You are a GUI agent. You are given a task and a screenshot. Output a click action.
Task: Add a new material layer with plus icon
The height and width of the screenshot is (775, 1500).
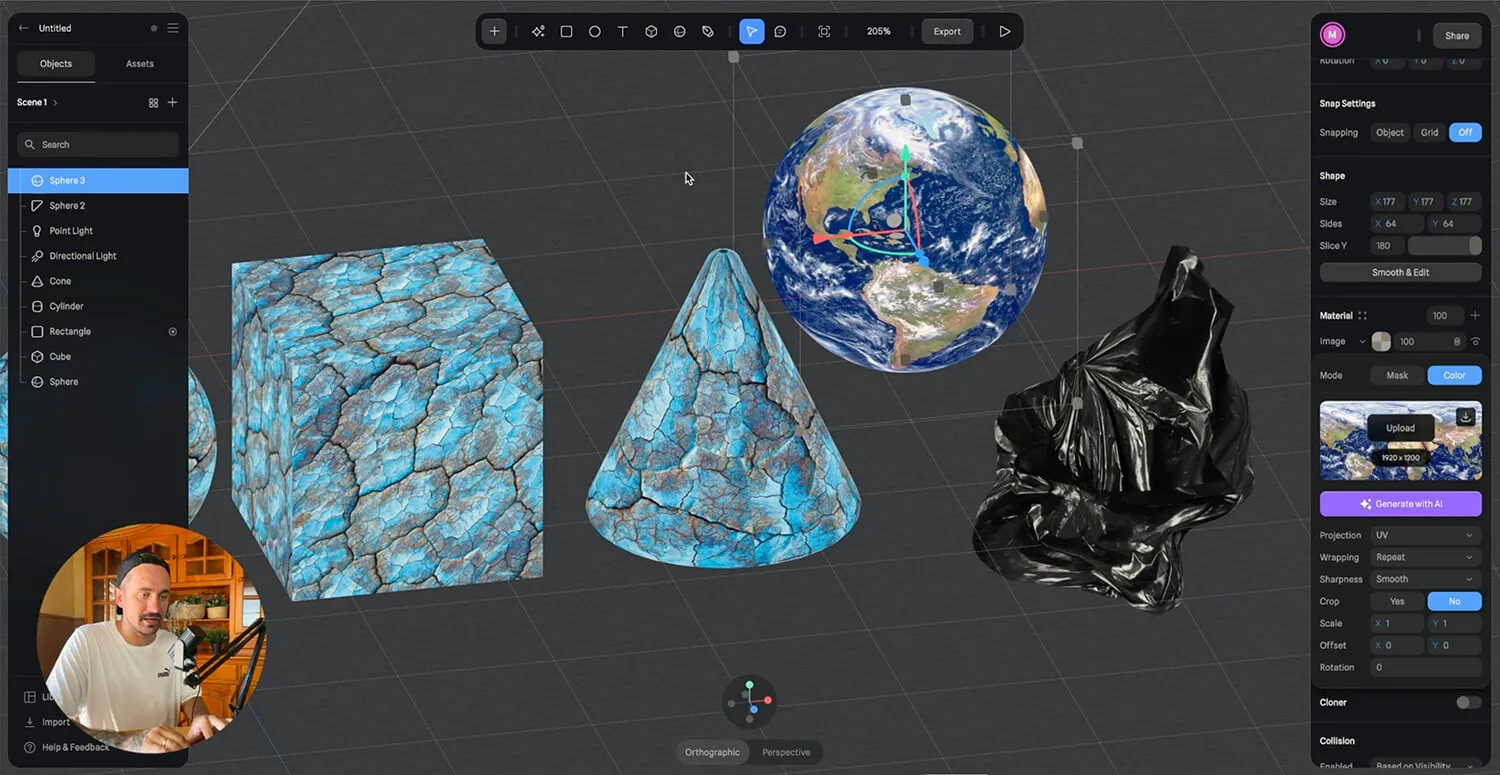[1475, 315]
